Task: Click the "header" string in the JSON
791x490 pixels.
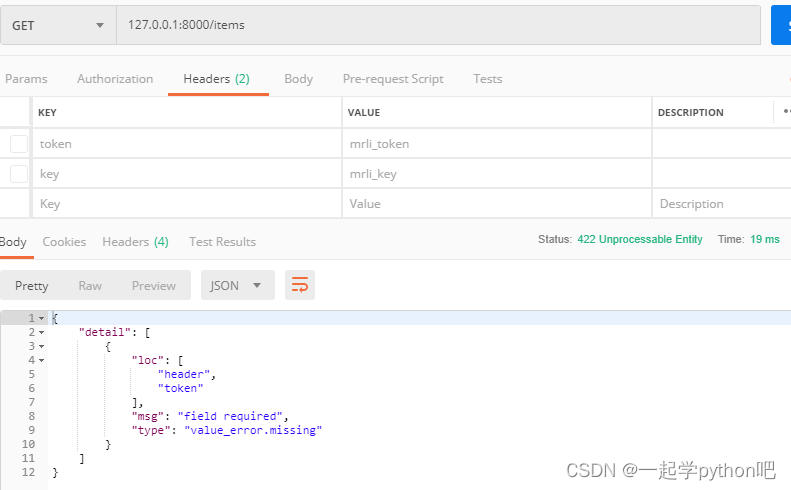Action: click(x=184, y=374)
